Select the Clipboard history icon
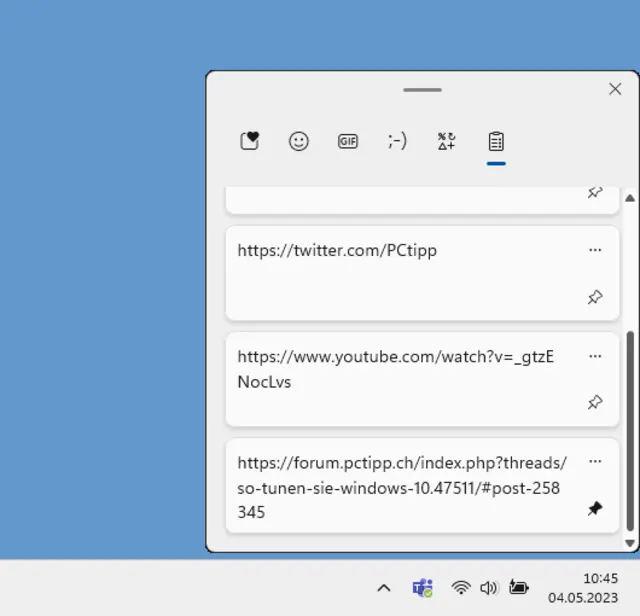This screenshot has height=616, width=640. pos(496,141)
